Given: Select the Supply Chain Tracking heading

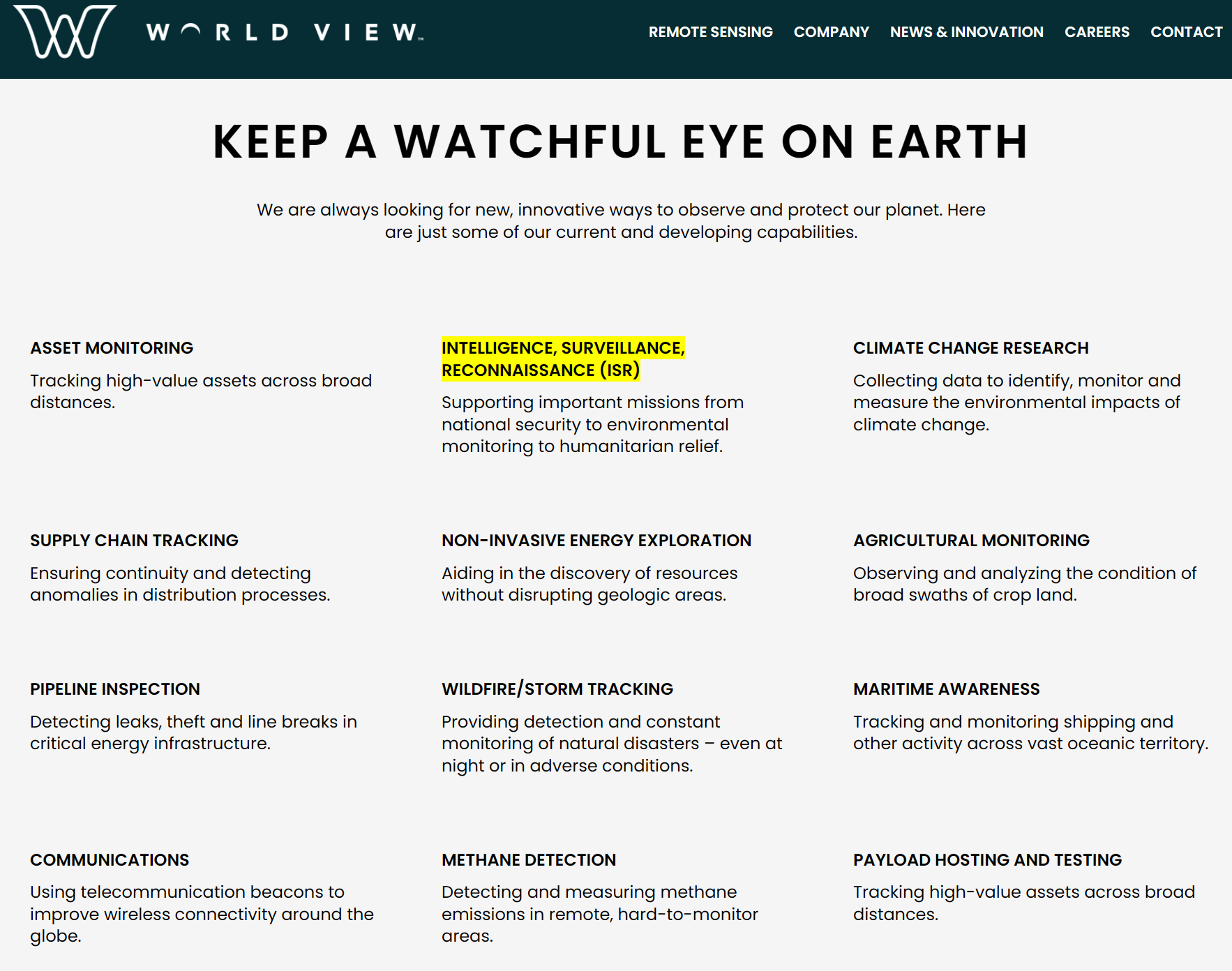Looking at the screenshot, I should click(134, 541).
